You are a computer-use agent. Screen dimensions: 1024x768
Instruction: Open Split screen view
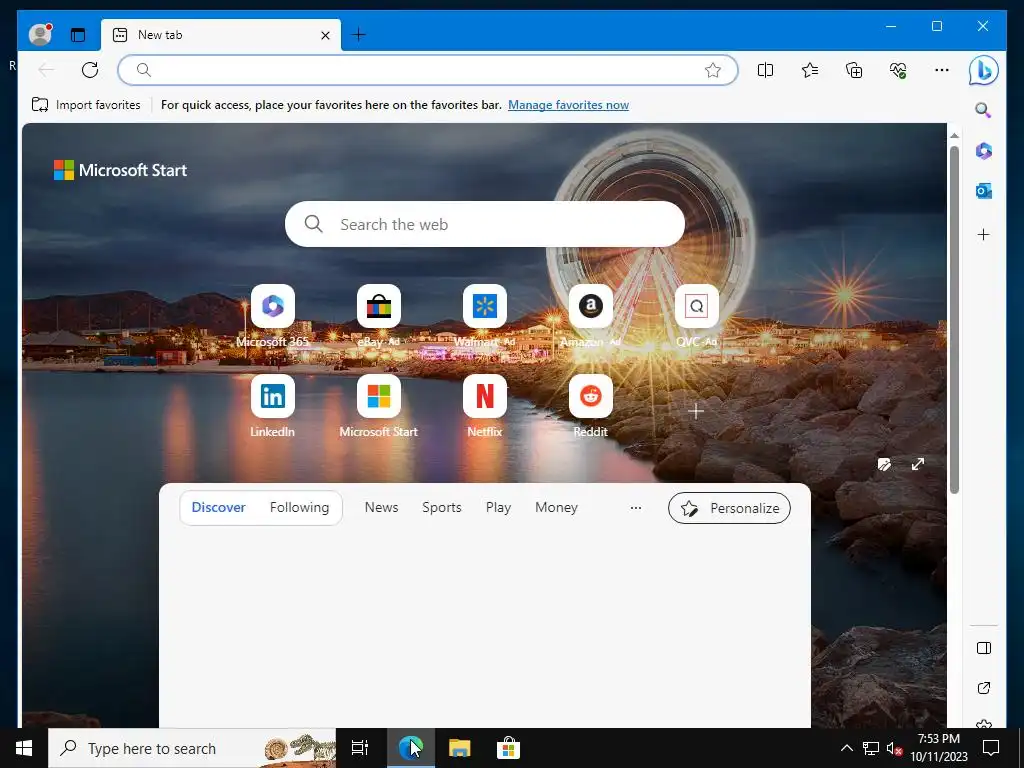coord(765,70)
